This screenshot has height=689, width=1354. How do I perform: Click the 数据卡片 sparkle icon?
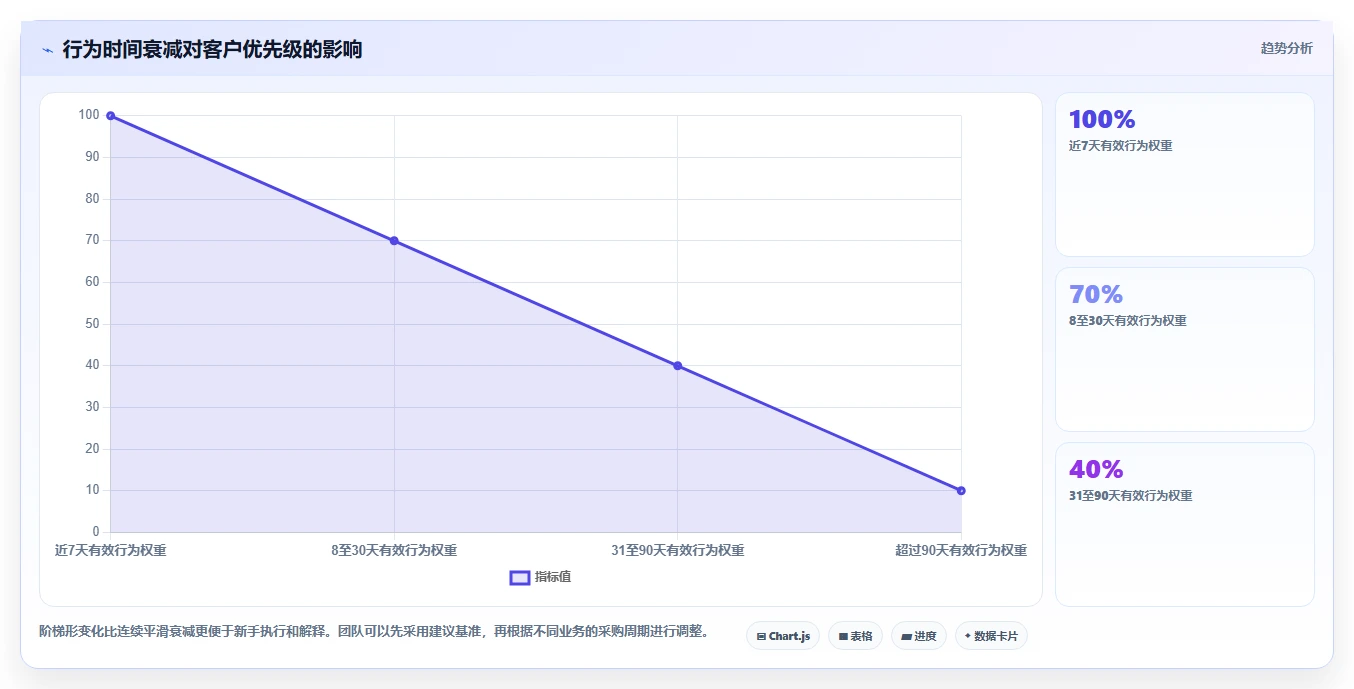click(x=967, y=636)
